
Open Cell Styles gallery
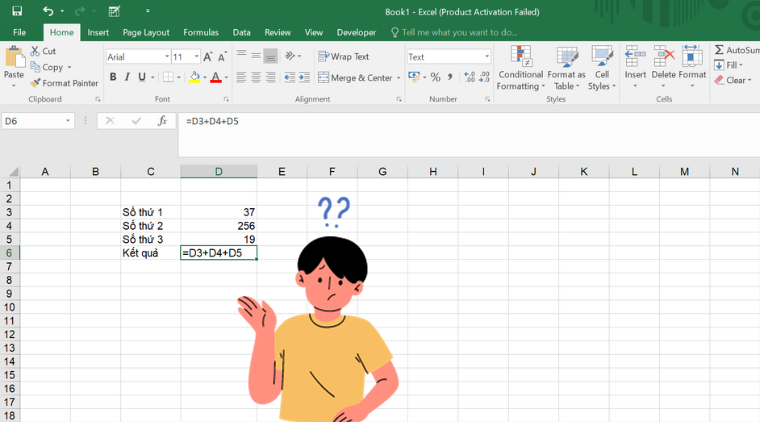[x=602, y=68]
